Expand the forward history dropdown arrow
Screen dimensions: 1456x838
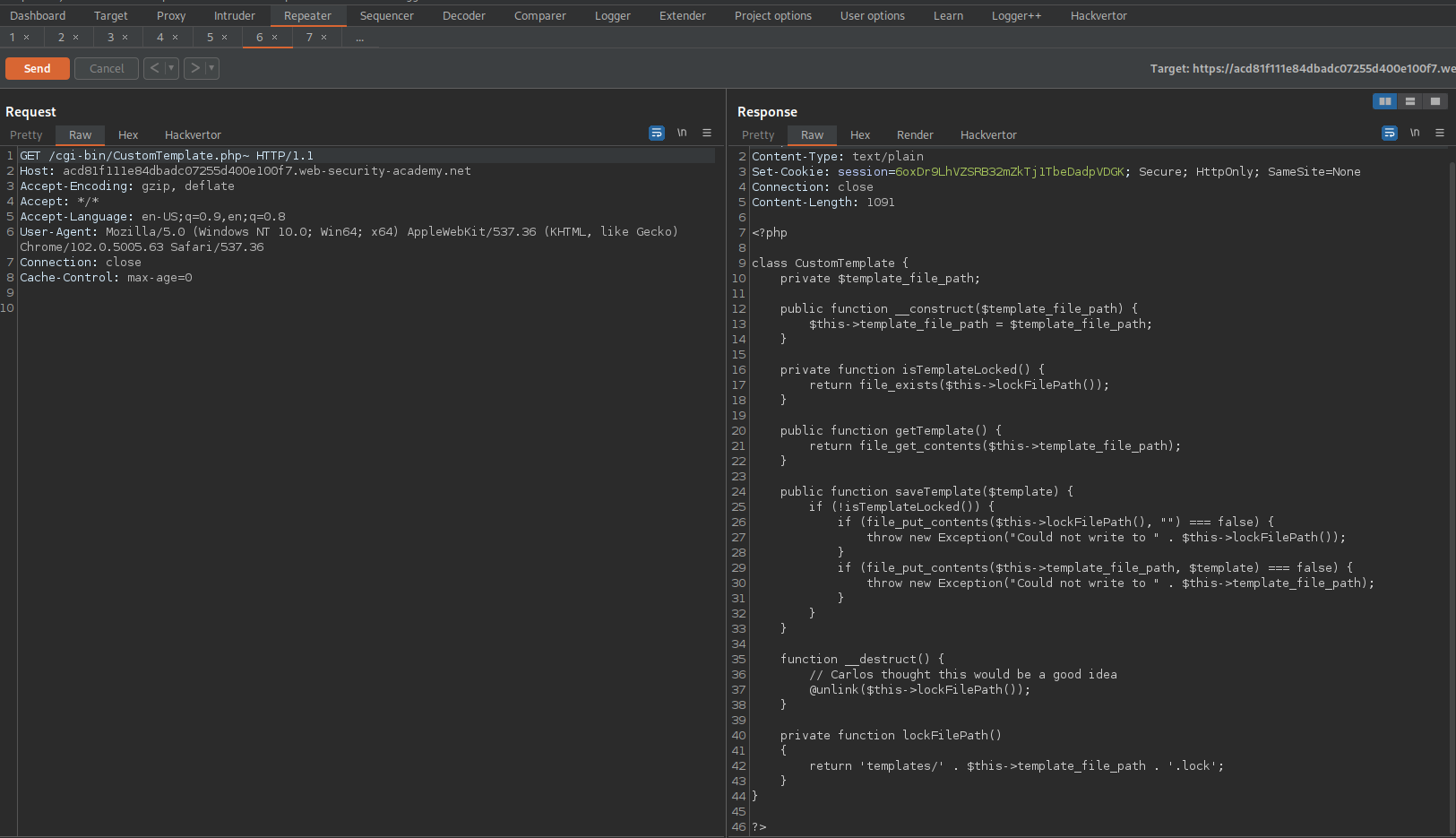(x=211, y=68)
